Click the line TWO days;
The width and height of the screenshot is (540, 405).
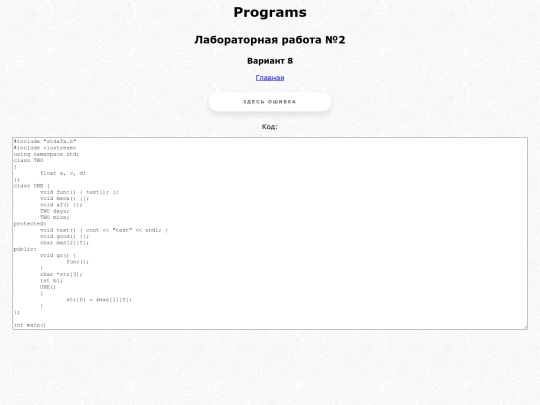(54, 211)
